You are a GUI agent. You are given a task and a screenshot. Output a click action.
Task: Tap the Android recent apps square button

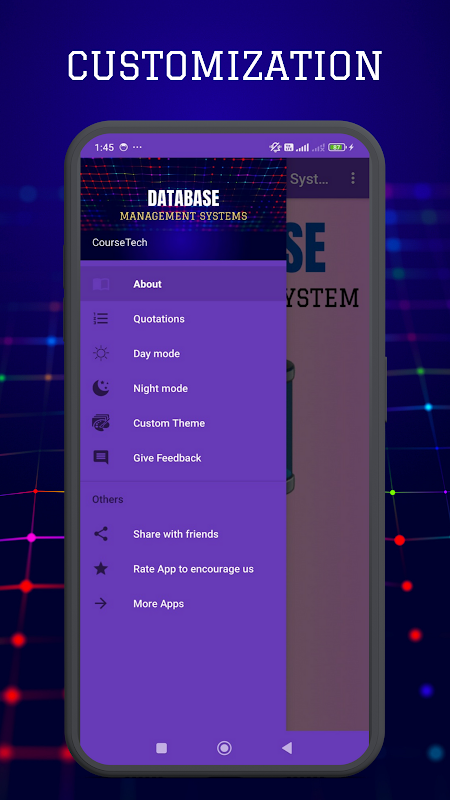pos(161,748)
